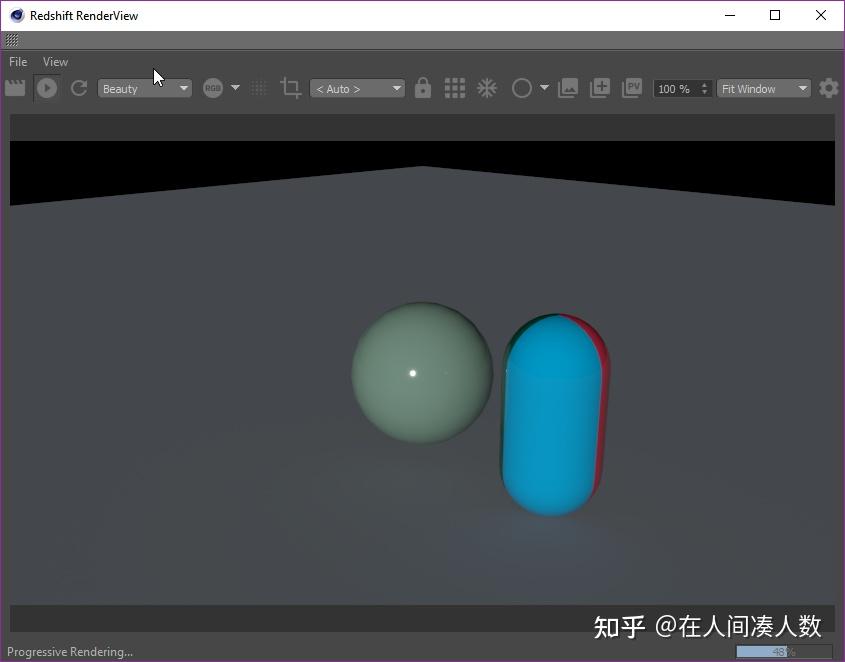Toggle the render lock padlock icon

[x=422, y=88]
